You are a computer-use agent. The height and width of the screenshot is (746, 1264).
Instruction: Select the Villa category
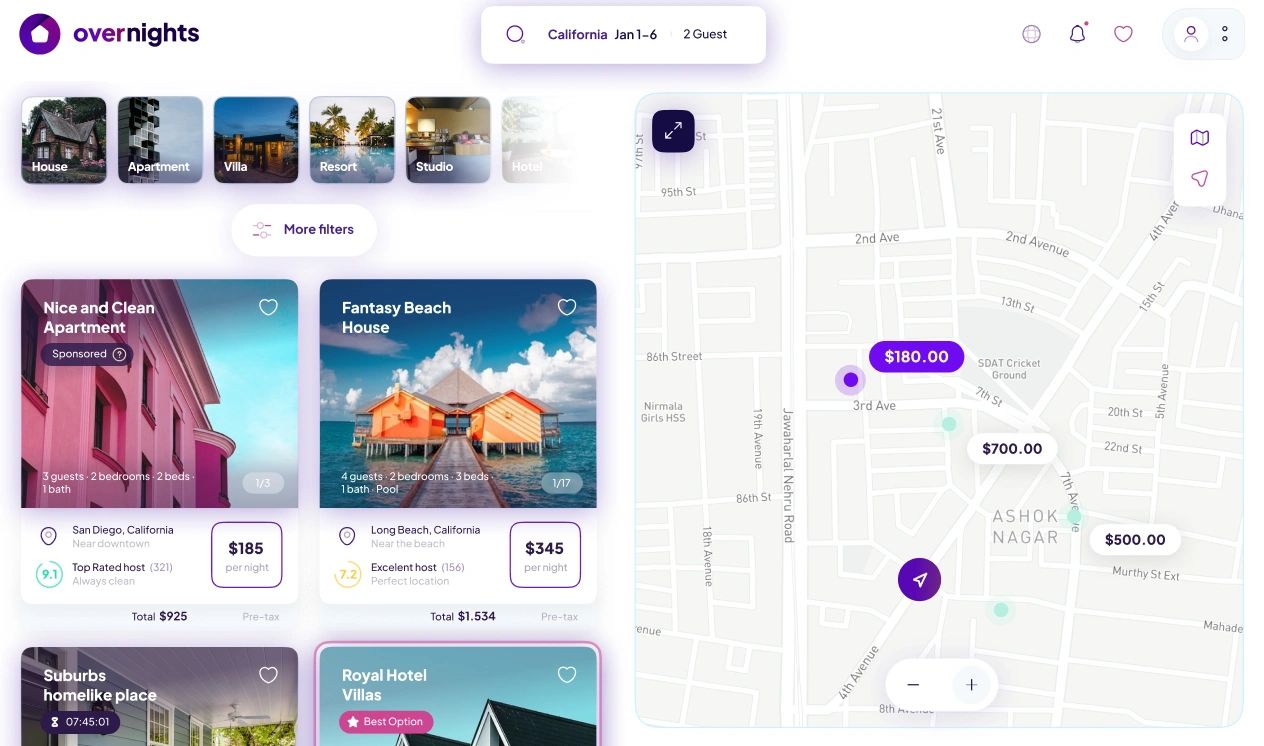[x=256, y=140]
